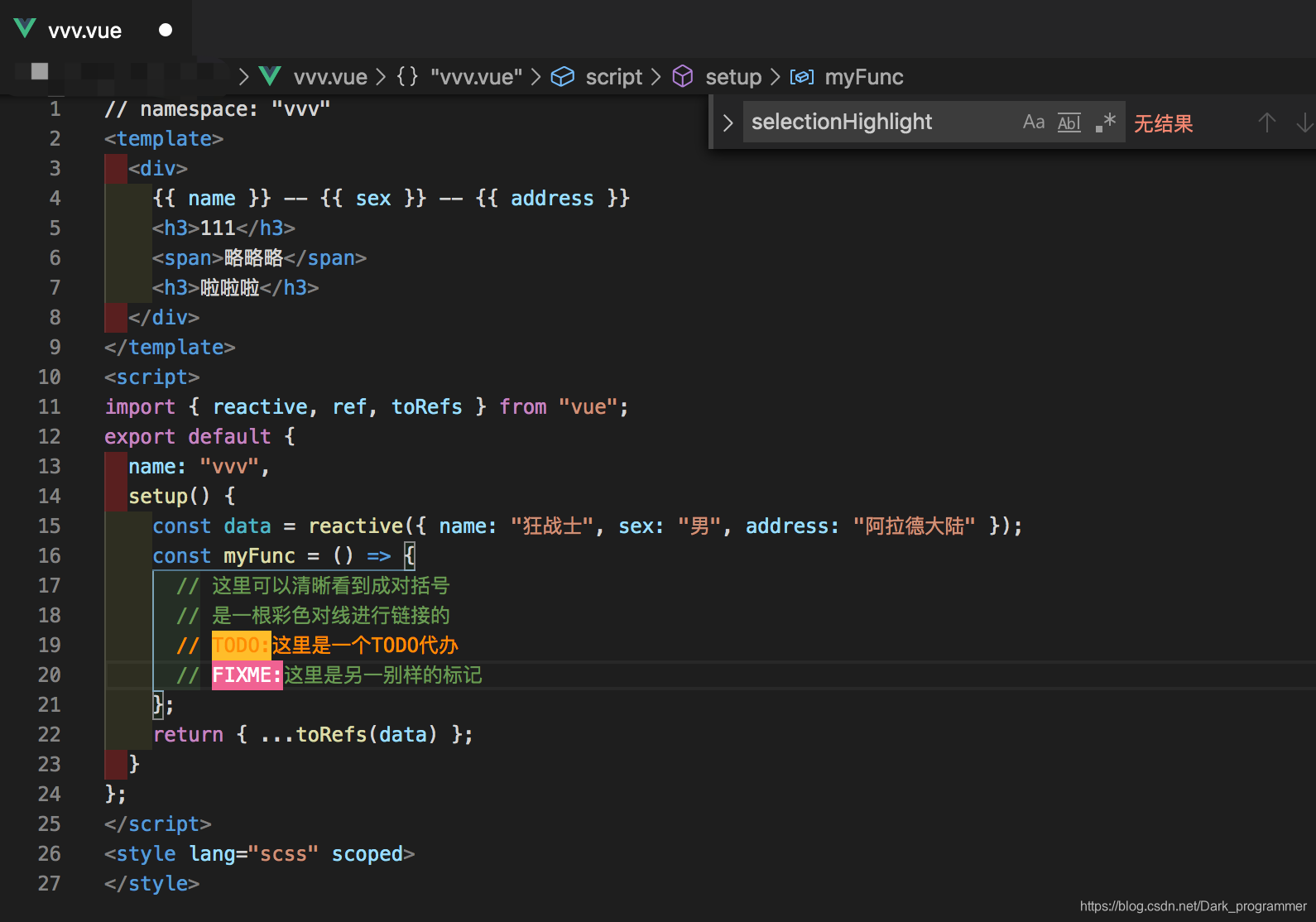Click the setup cube breadcrumb icon
The image size is (1316, 922).
coord(683,76)
